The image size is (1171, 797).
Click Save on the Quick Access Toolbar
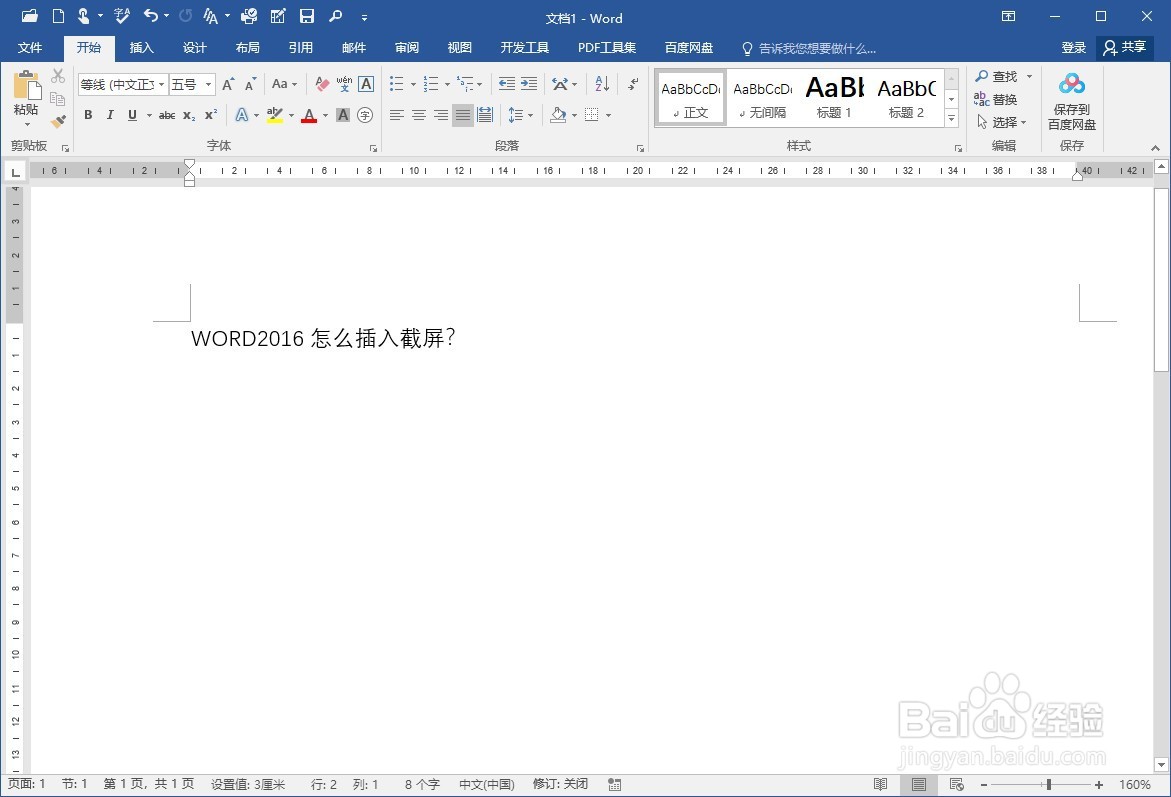coord(307,16)
